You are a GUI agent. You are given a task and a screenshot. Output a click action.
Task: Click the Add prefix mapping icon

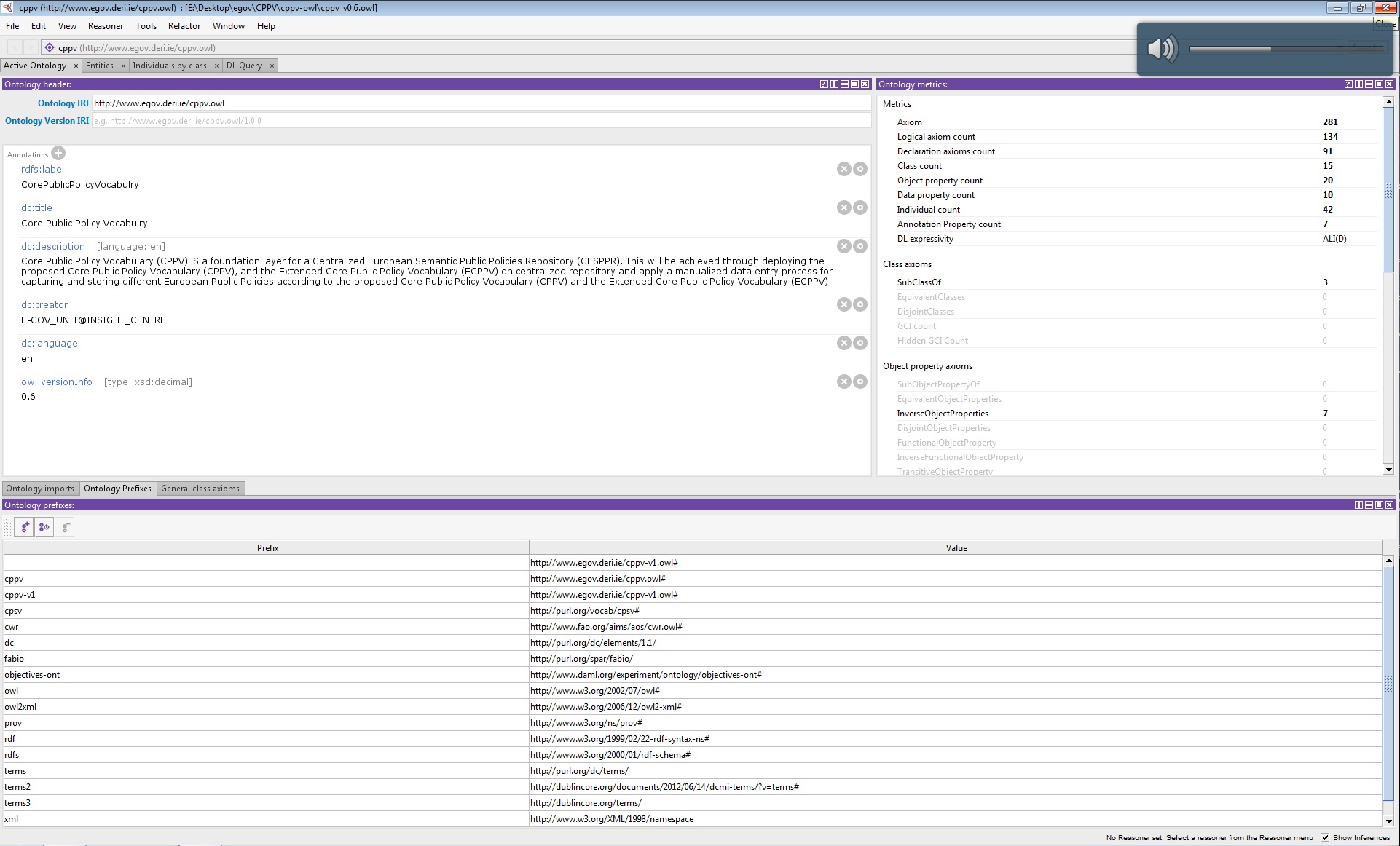(24, 527)
